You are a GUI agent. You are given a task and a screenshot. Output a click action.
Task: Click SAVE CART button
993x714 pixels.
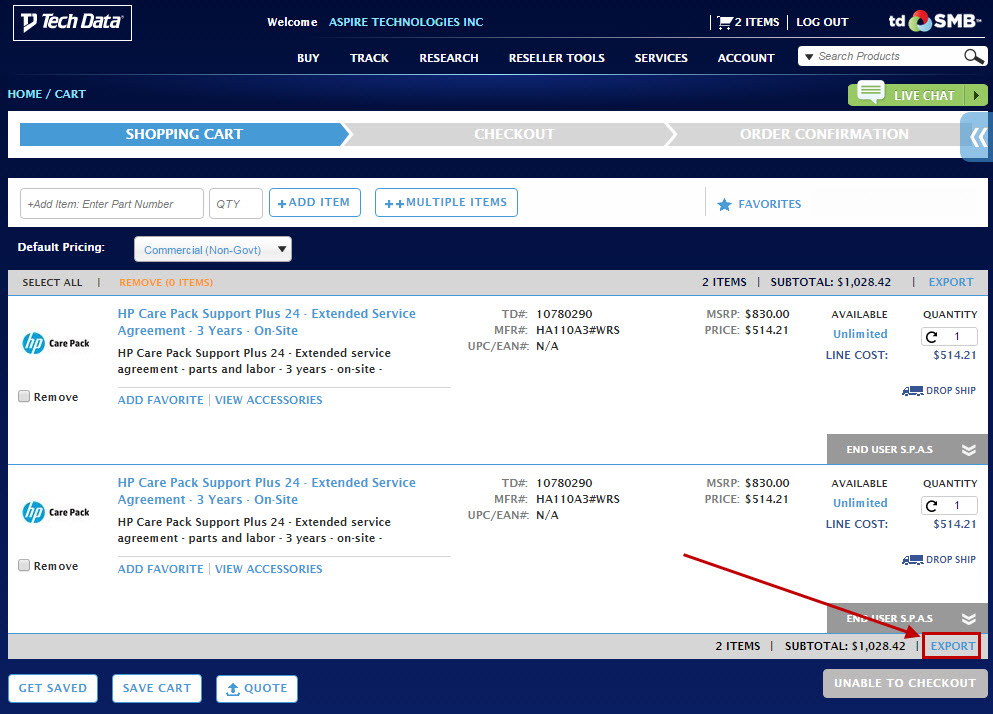[x=156, y=689]
